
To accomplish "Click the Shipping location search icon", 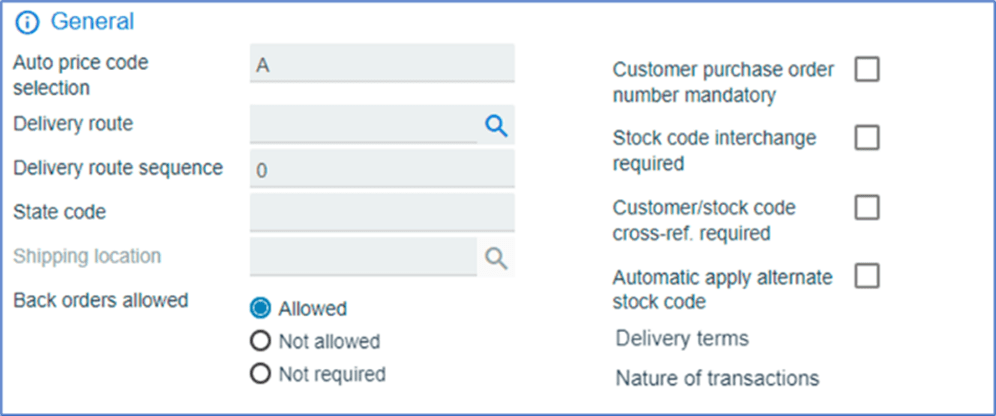I will 496,258.
